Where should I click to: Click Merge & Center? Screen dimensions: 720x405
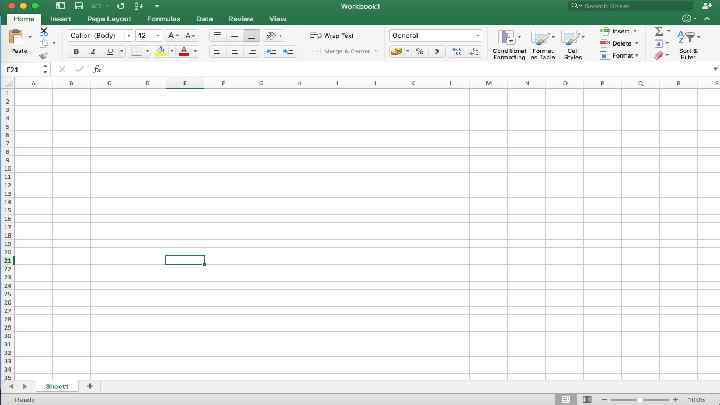[x=347, y=51]
